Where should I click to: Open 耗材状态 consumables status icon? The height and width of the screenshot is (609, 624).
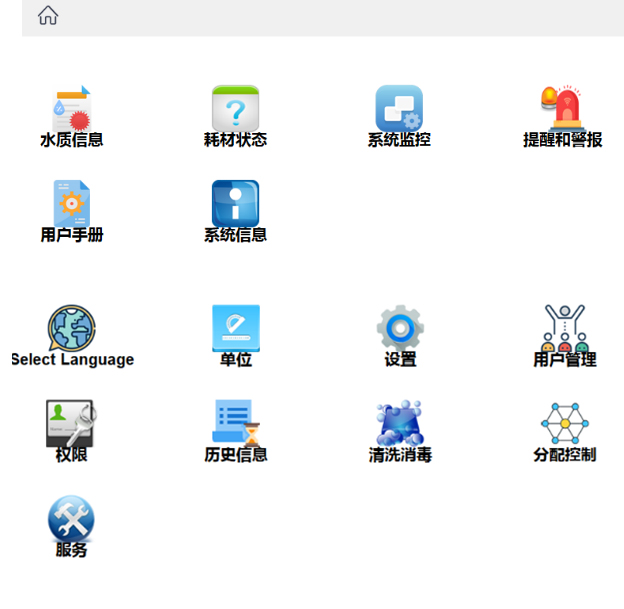235,108
